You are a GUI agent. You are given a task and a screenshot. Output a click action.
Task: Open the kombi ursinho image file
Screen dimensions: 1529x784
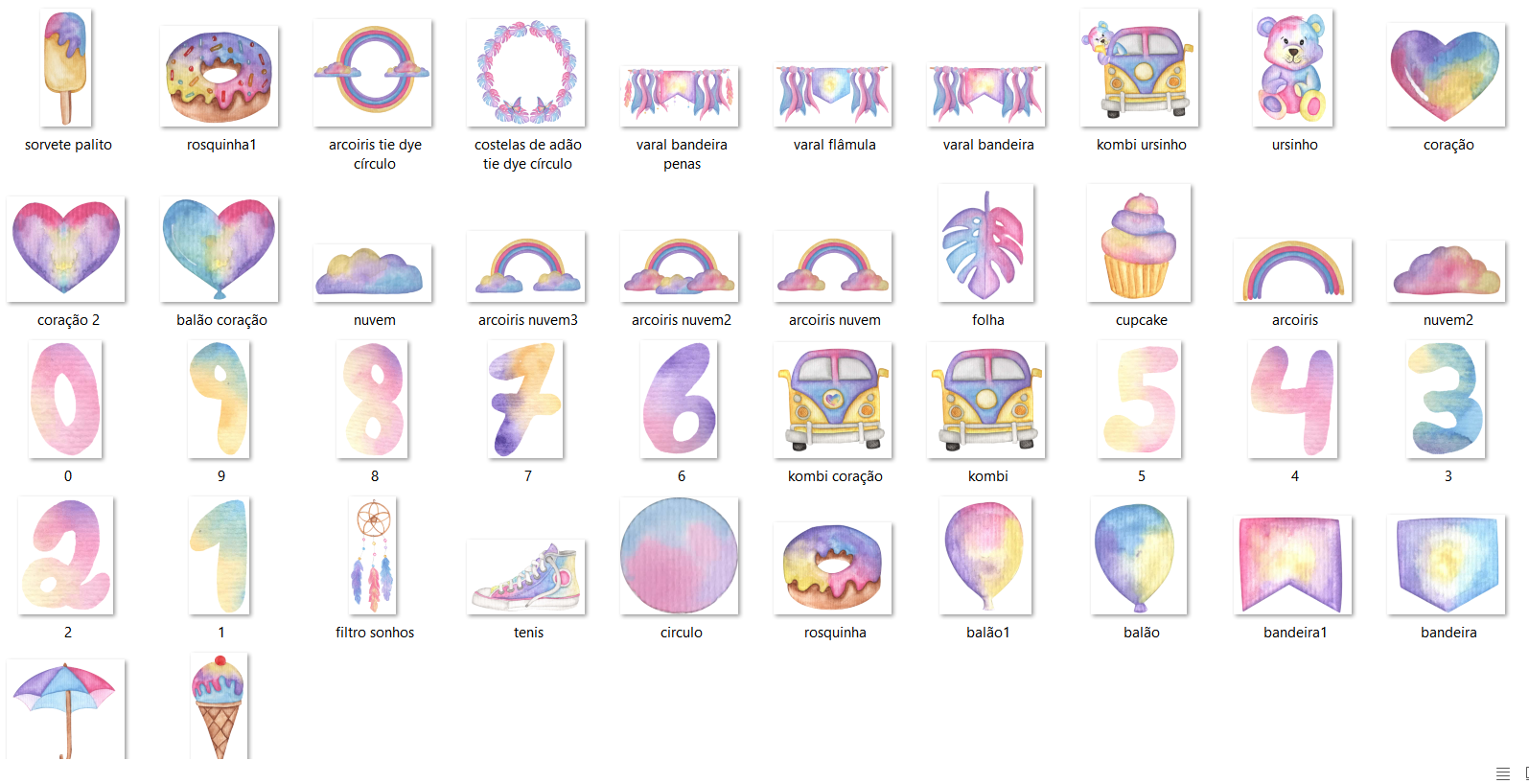[x=1140, y=69]
